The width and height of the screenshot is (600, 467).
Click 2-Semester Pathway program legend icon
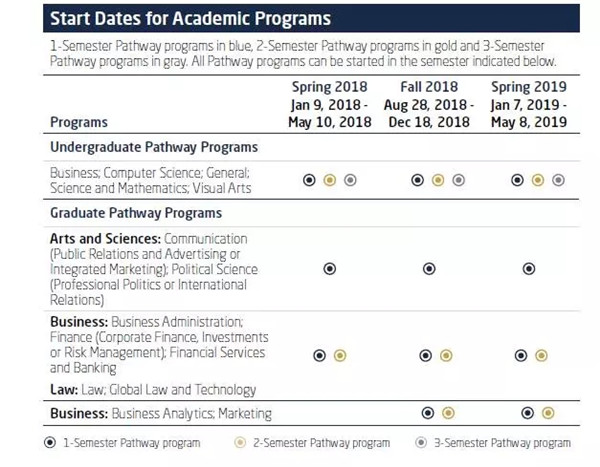[239, 442]
